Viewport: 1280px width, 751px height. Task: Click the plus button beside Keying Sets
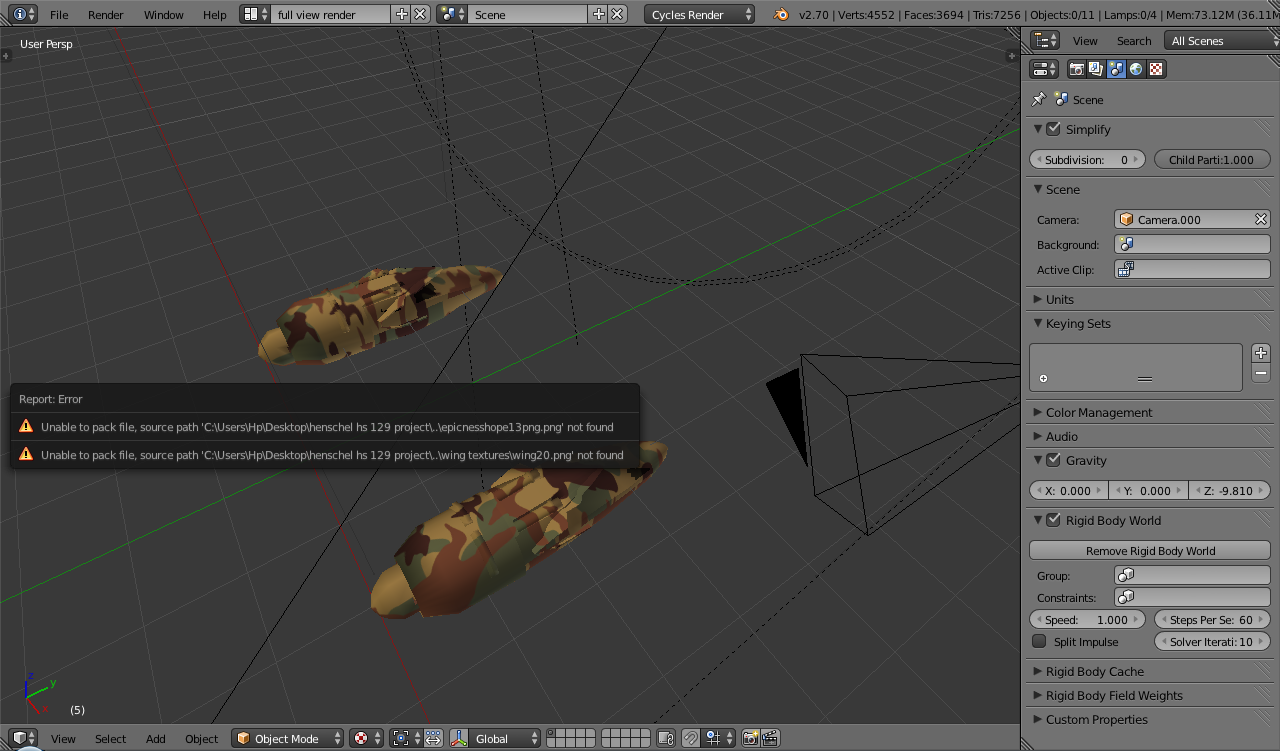(x=1261, y=353)
